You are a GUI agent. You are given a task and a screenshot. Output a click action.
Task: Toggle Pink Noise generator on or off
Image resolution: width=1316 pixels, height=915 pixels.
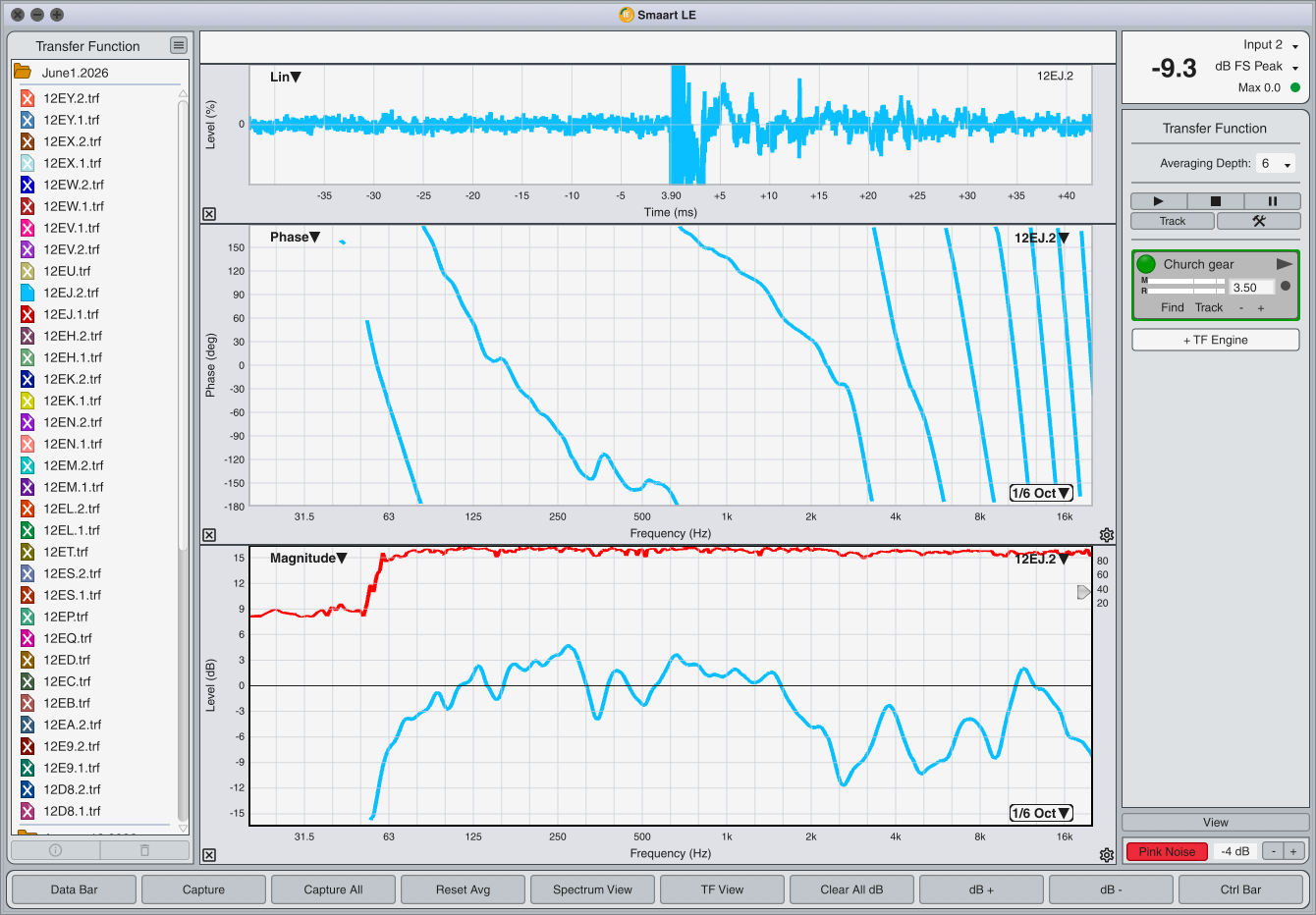click(1167, 851)
